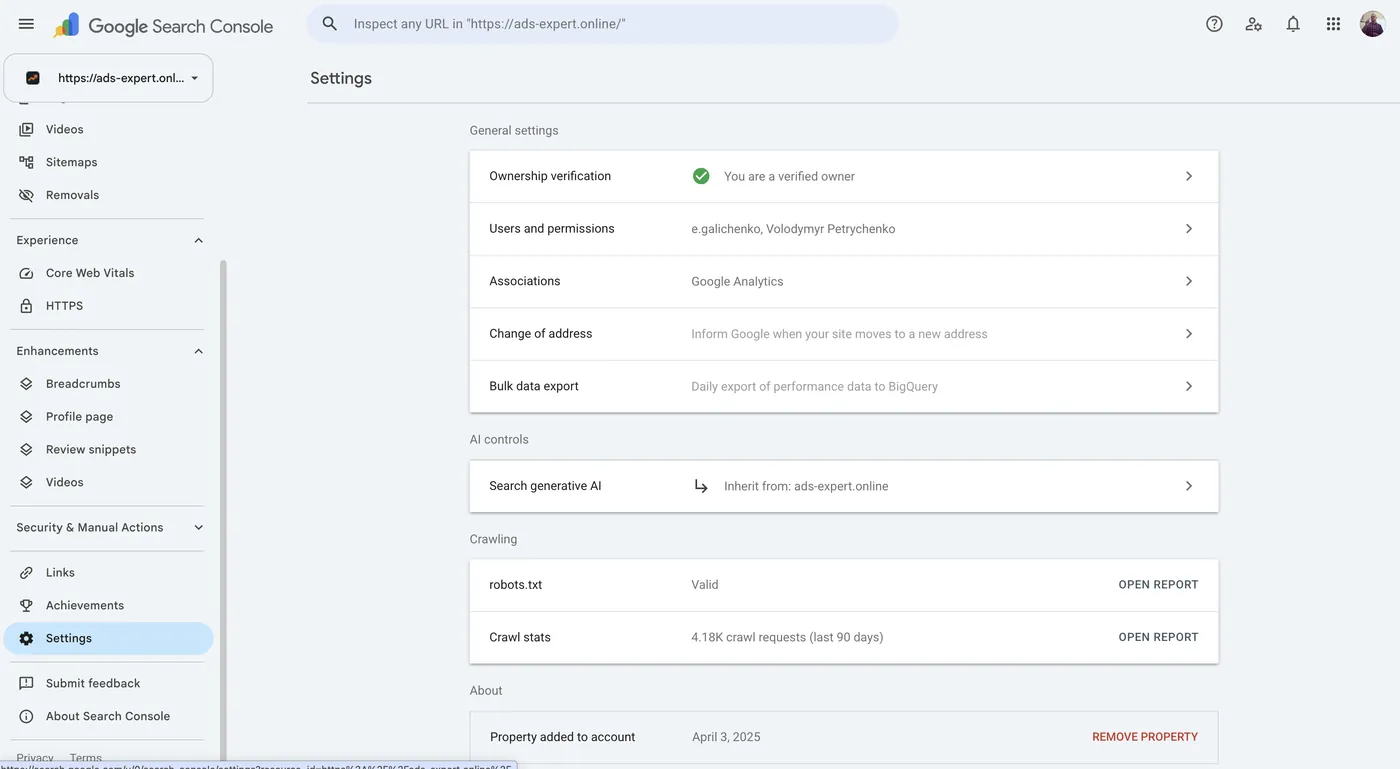
Task: Open About Search Console link
Action: point(108,717)
